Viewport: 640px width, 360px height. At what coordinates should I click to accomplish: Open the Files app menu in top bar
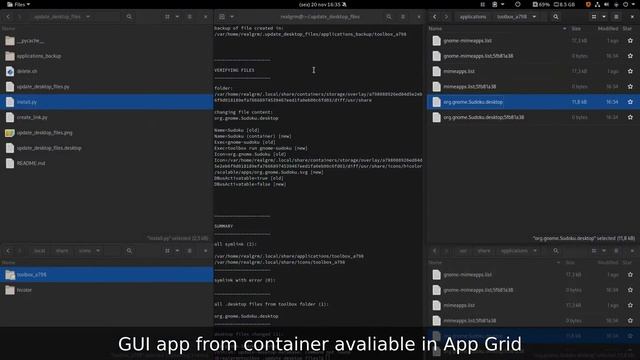pyautogui.click(x=19, y=4)
